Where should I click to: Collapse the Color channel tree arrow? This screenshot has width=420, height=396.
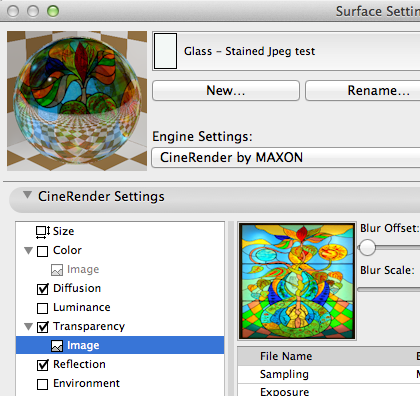(x=29, y=250)
